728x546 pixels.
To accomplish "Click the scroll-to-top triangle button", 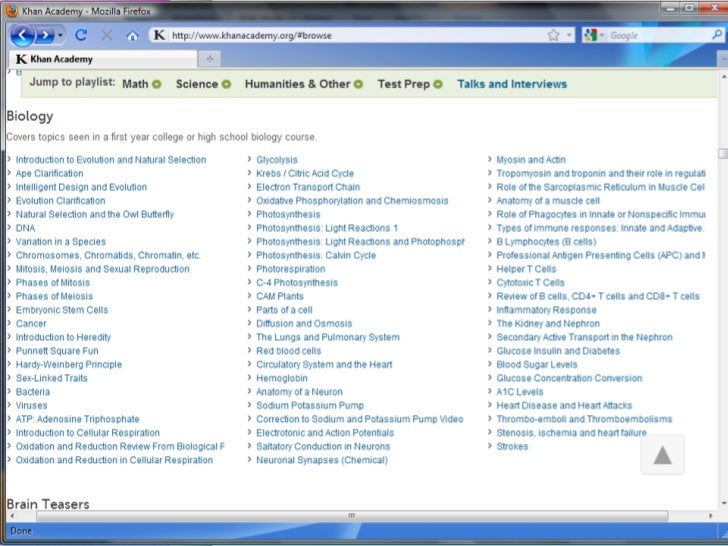I will click(663, 455).
